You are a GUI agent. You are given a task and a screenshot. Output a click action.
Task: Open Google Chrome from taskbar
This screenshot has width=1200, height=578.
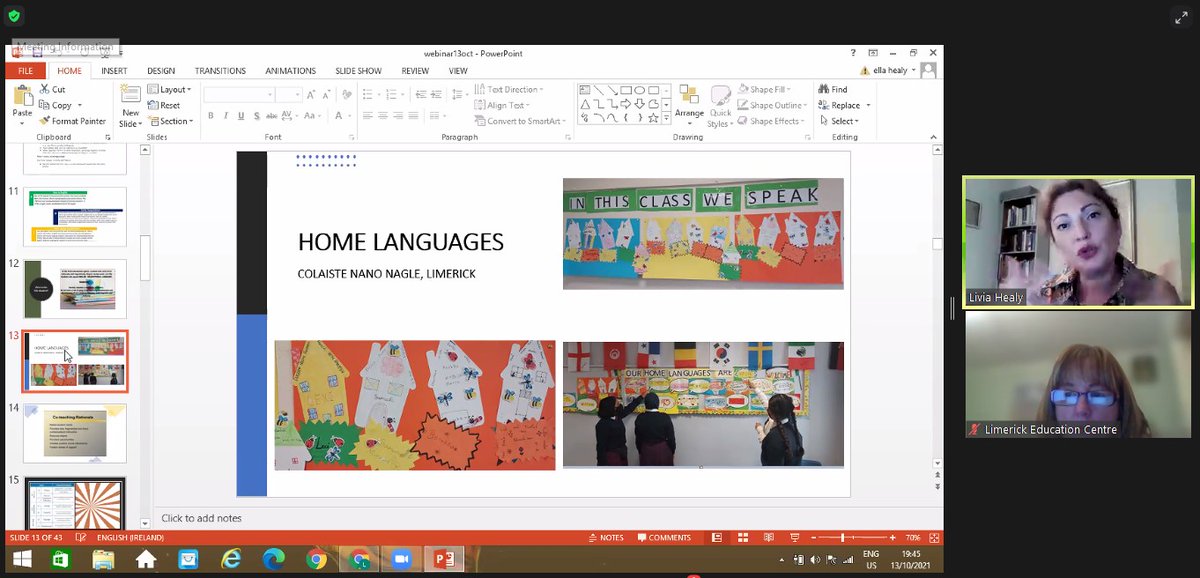(316, 560)
